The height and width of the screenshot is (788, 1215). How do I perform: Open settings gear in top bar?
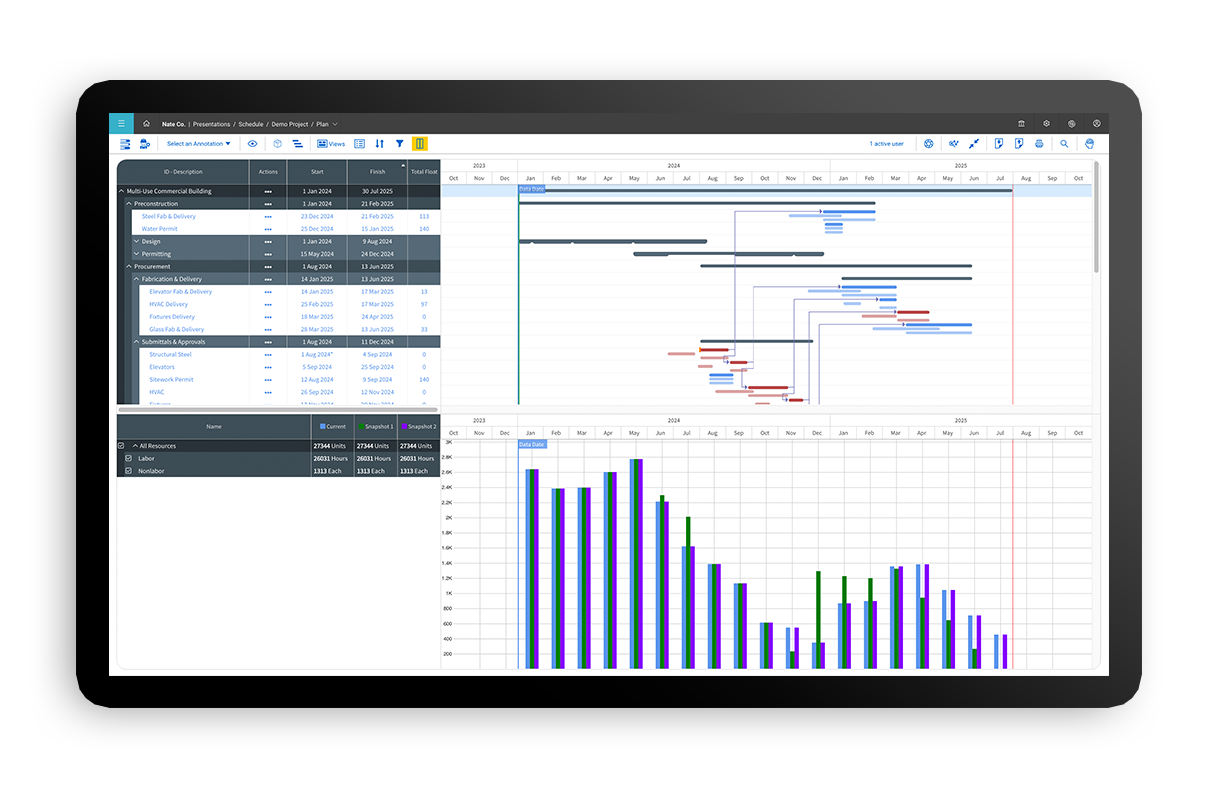pyautogui.click(x=1046, y=124)
